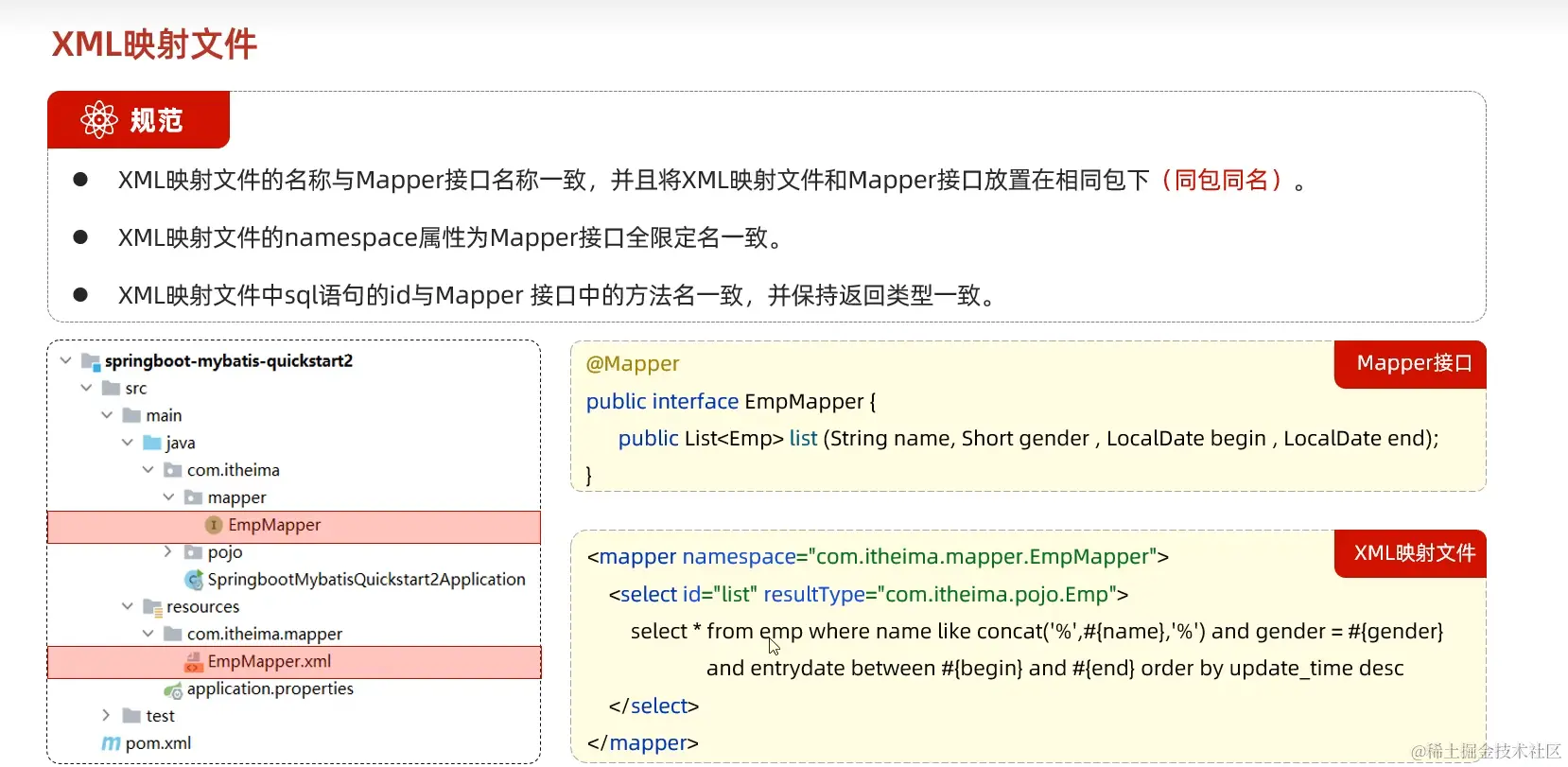The width and height of the screenshot is (1568, 767).
Task: Click the EmpMapper interface icon
Action: tap(214, 525)
